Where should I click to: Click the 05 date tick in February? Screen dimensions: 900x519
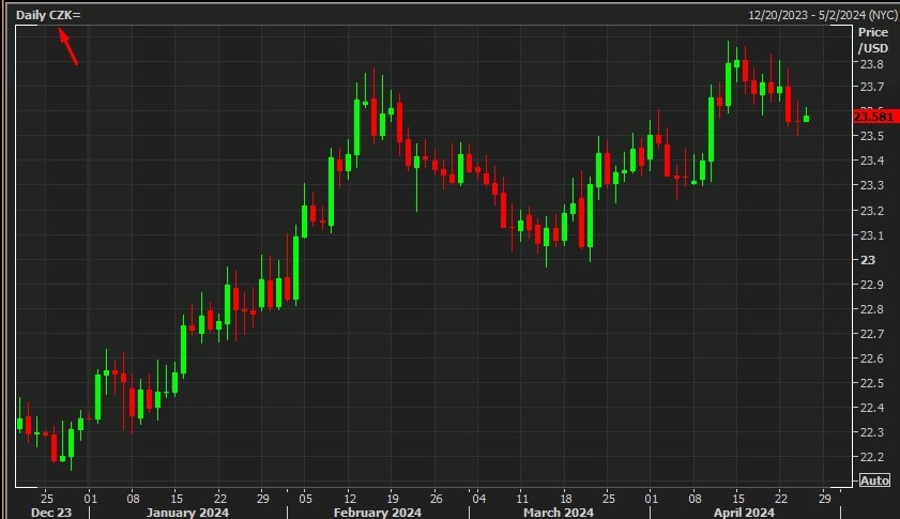(x=305, y=498)
